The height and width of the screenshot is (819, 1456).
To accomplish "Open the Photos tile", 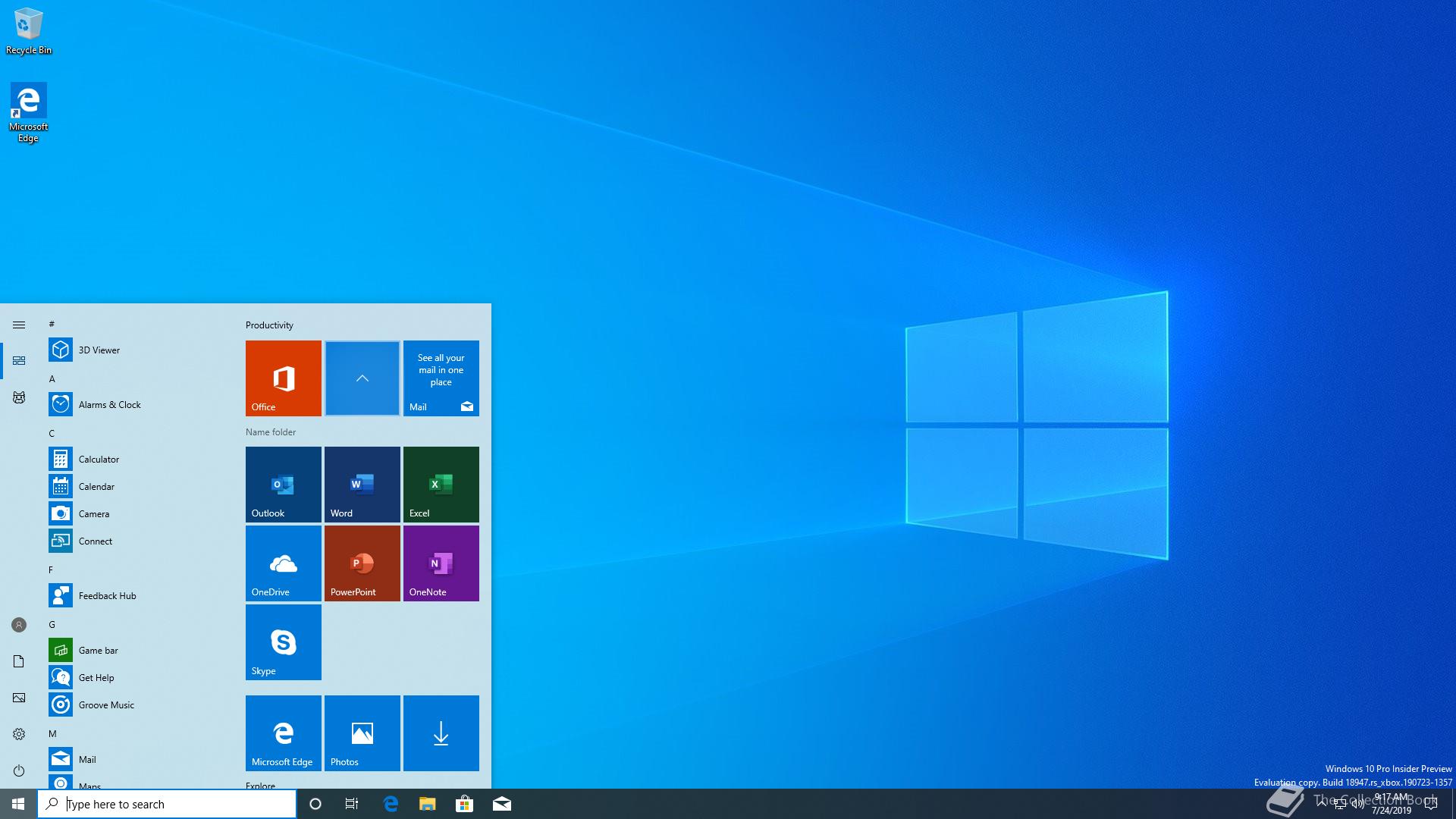I will pos(362,733).
